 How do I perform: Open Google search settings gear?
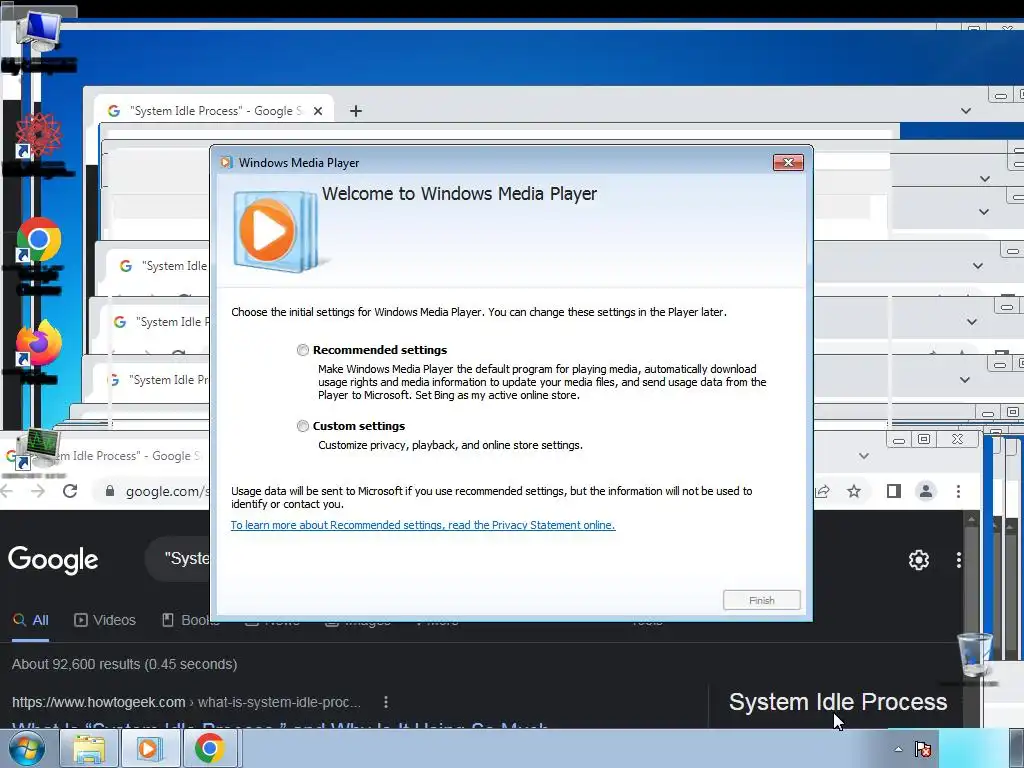pyautogui.click(x=919, y=560)
